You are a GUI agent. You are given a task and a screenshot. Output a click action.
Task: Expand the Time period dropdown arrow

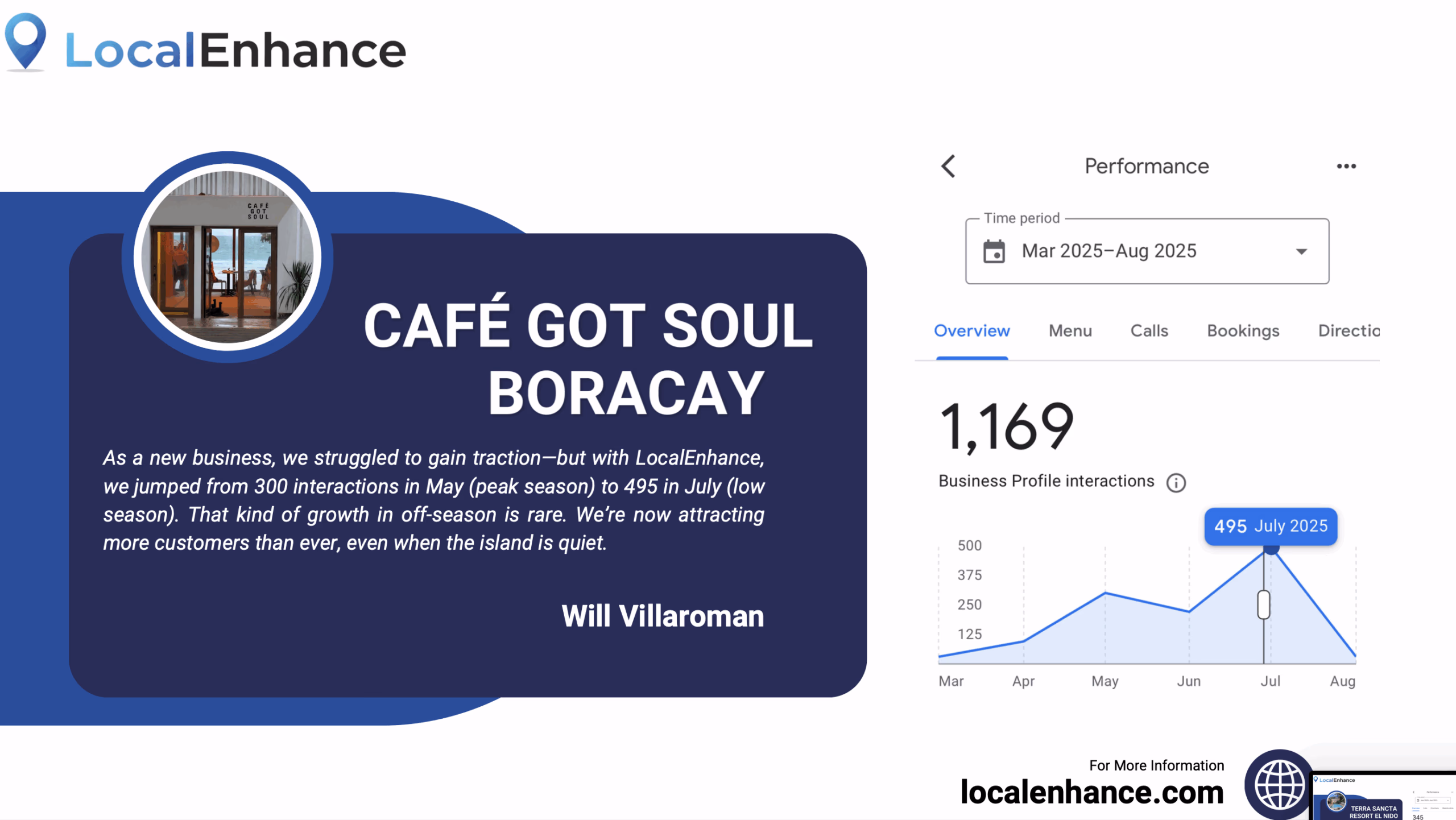pos(1301,251)
